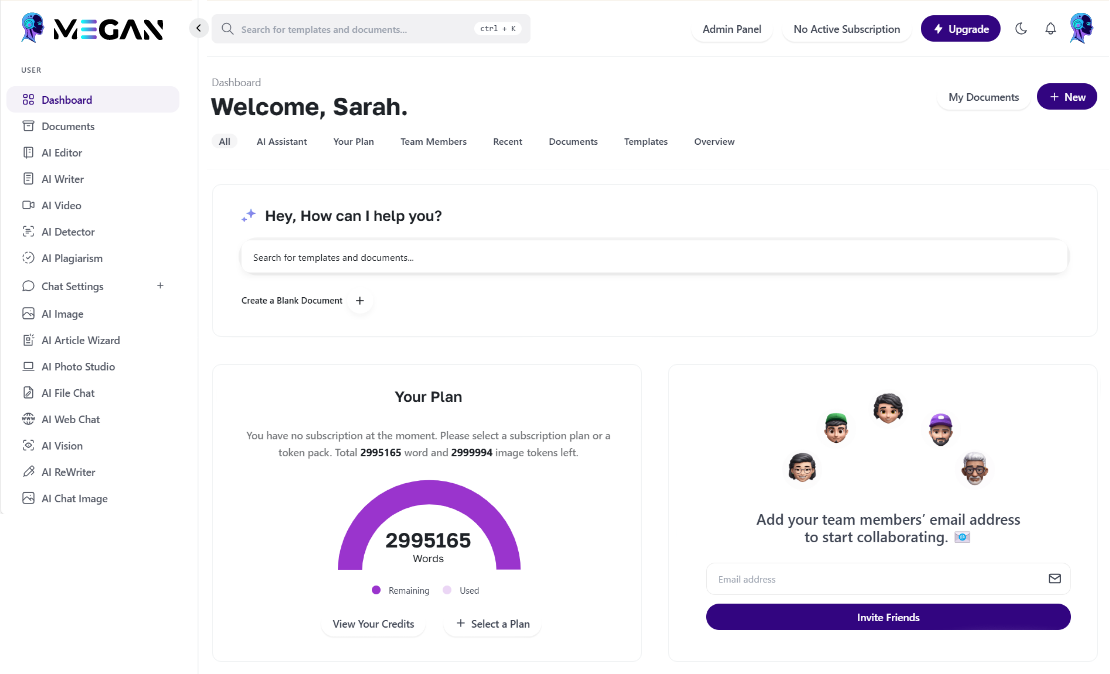Click the AI Chat Image icon
1110x674 pixels.
[x=28, y=498]
